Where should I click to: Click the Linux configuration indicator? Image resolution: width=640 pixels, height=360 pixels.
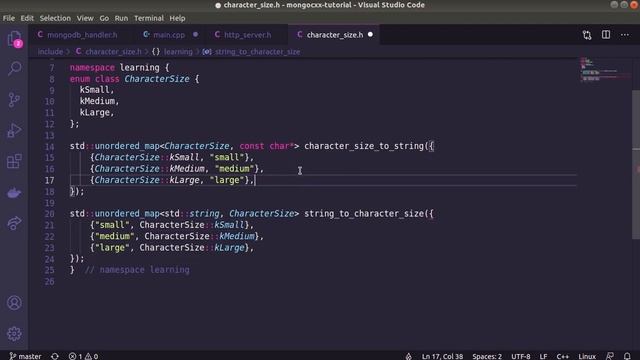[587, 356]
